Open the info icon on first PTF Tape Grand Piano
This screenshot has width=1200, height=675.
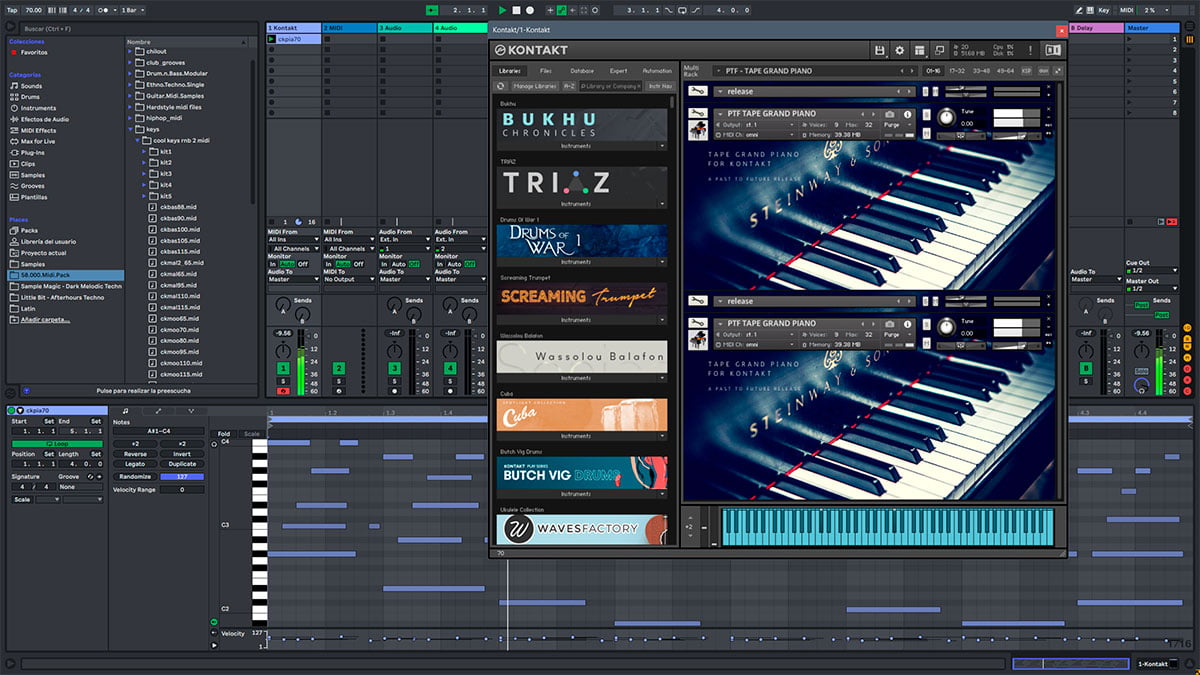coord(907,115)
